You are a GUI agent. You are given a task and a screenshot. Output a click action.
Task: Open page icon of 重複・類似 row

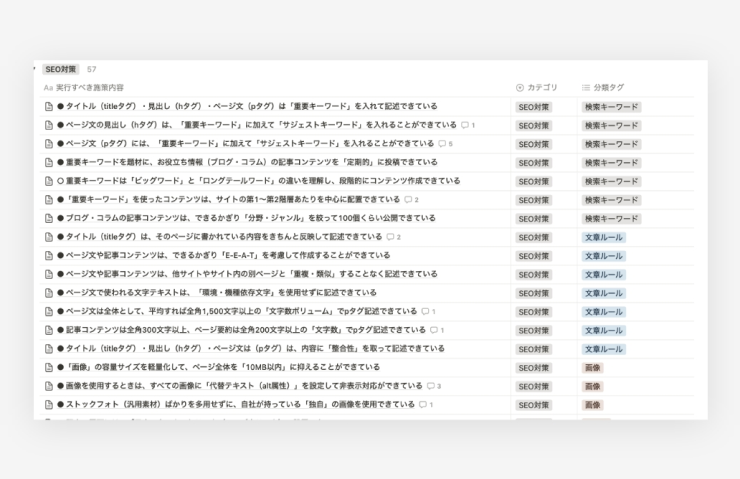(49, 274)
